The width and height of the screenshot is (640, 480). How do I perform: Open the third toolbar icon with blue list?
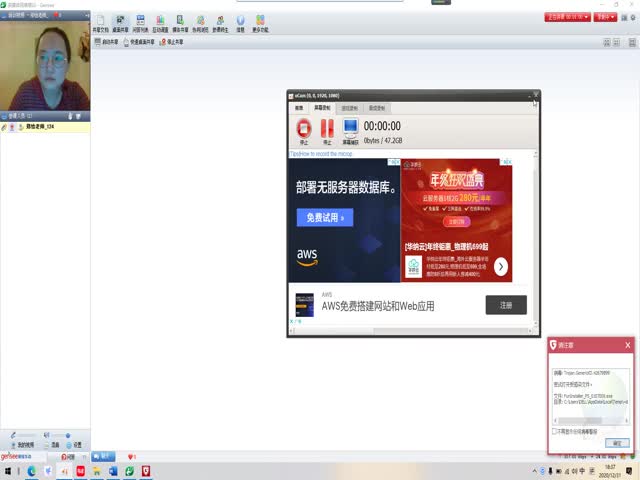140,24
